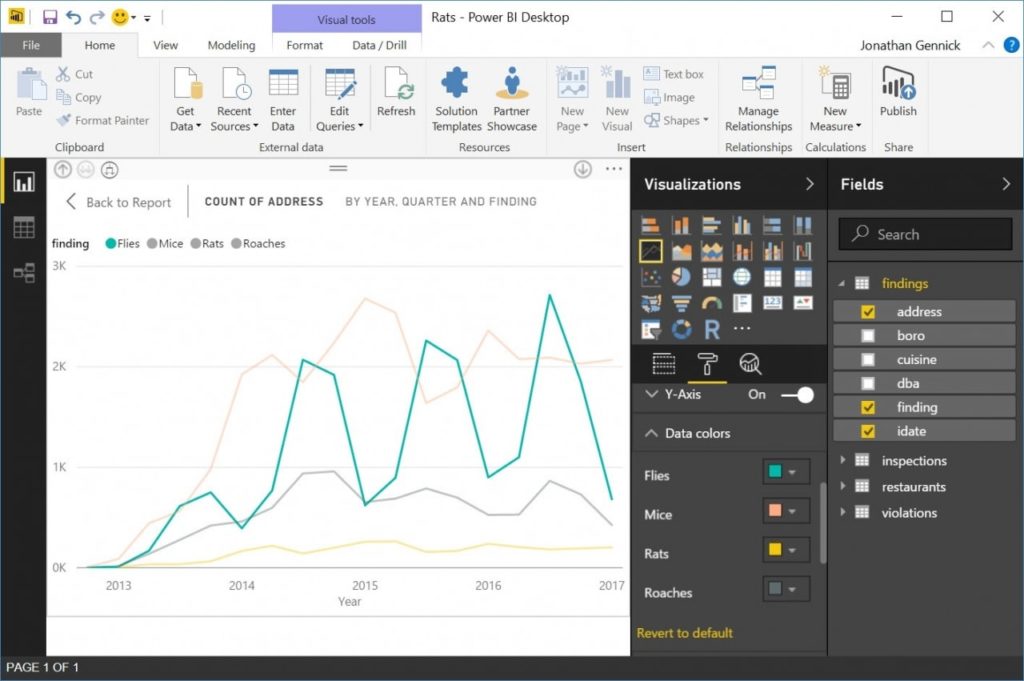
Task: Select the R script visual
Action: point(713,329)
